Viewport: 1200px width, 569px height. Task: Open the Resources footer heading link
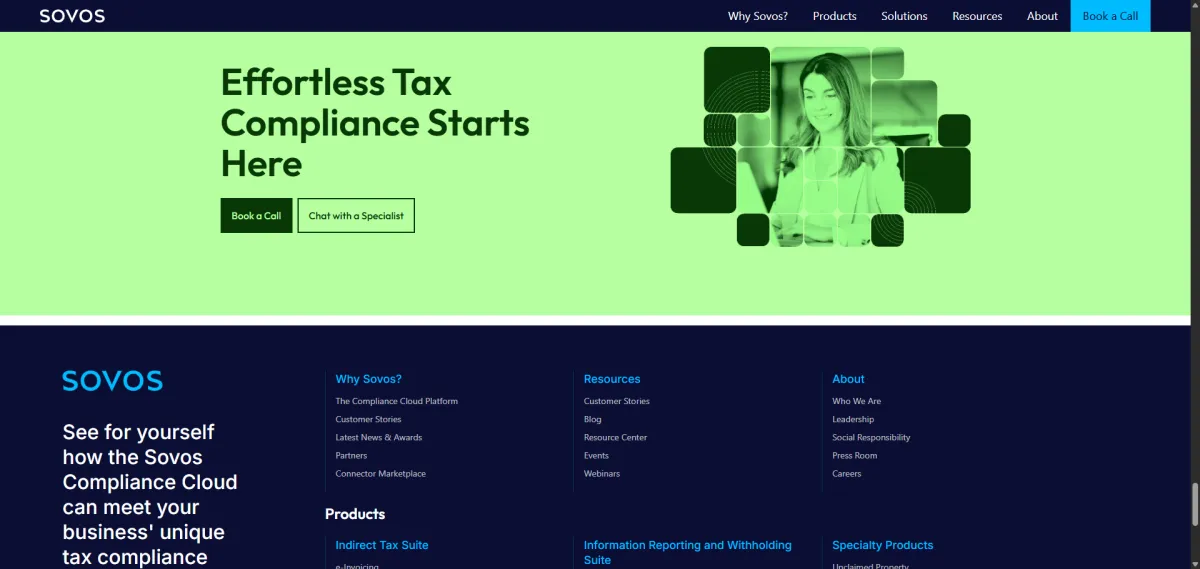612,379
